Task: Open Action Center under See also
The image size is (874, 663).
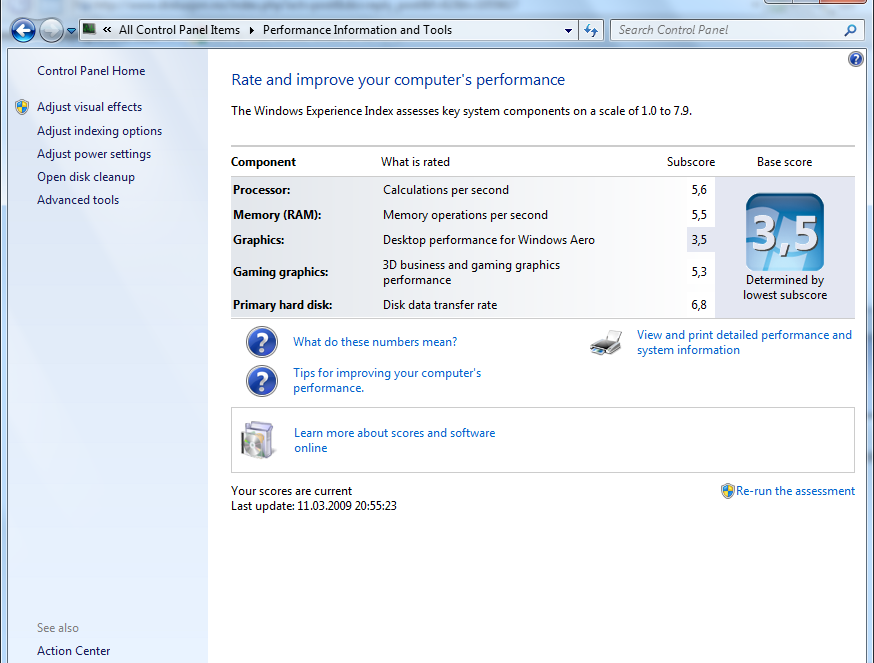Action: tap(74, 651)
